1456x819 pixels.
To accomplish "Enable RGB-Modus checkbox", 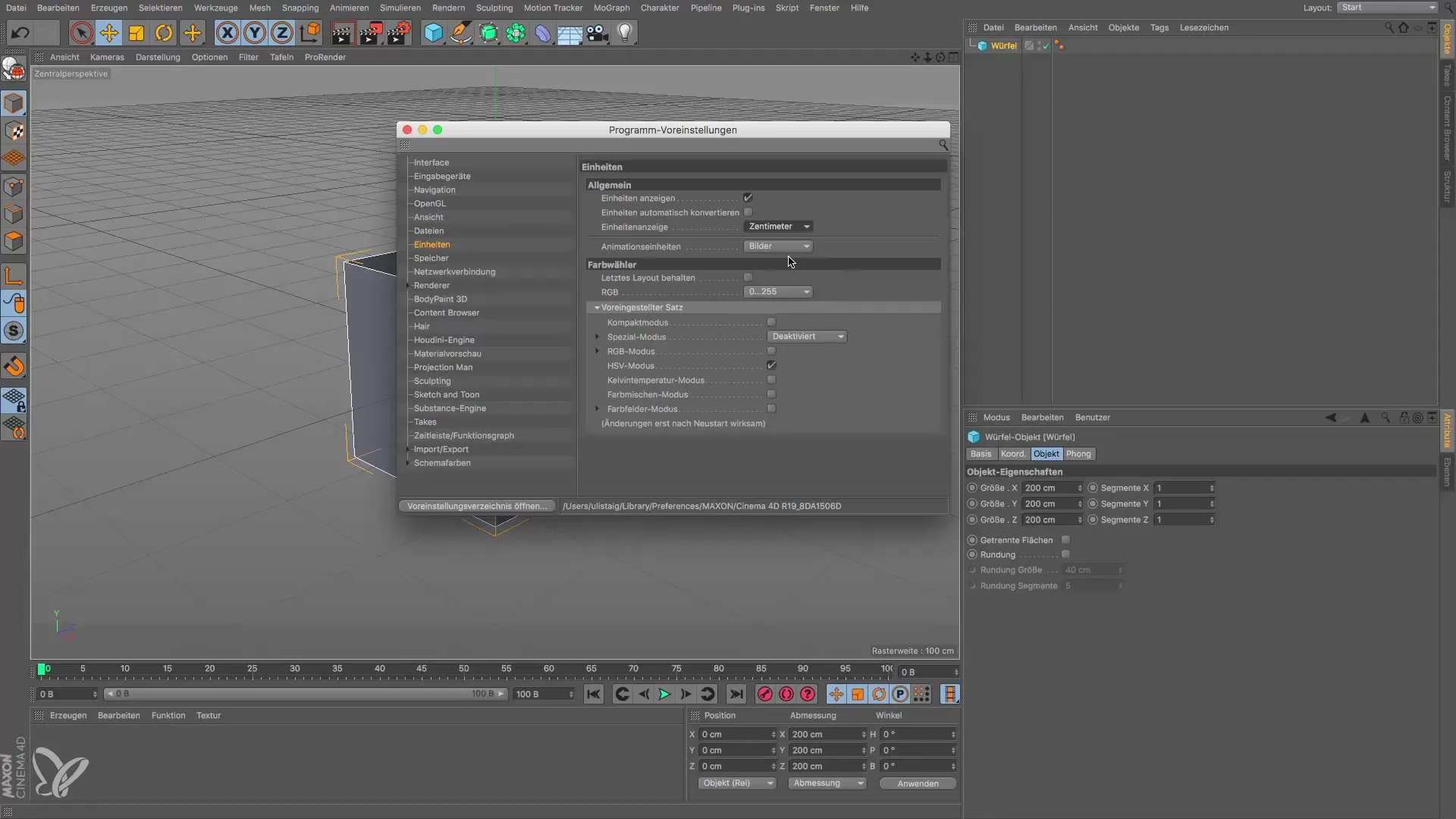I will [771, 351].
